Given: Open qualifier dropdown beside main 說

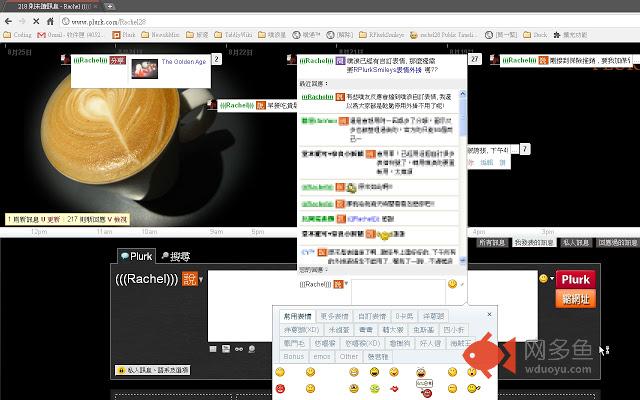Looking at the screenshot, I should tap(201, 280).
